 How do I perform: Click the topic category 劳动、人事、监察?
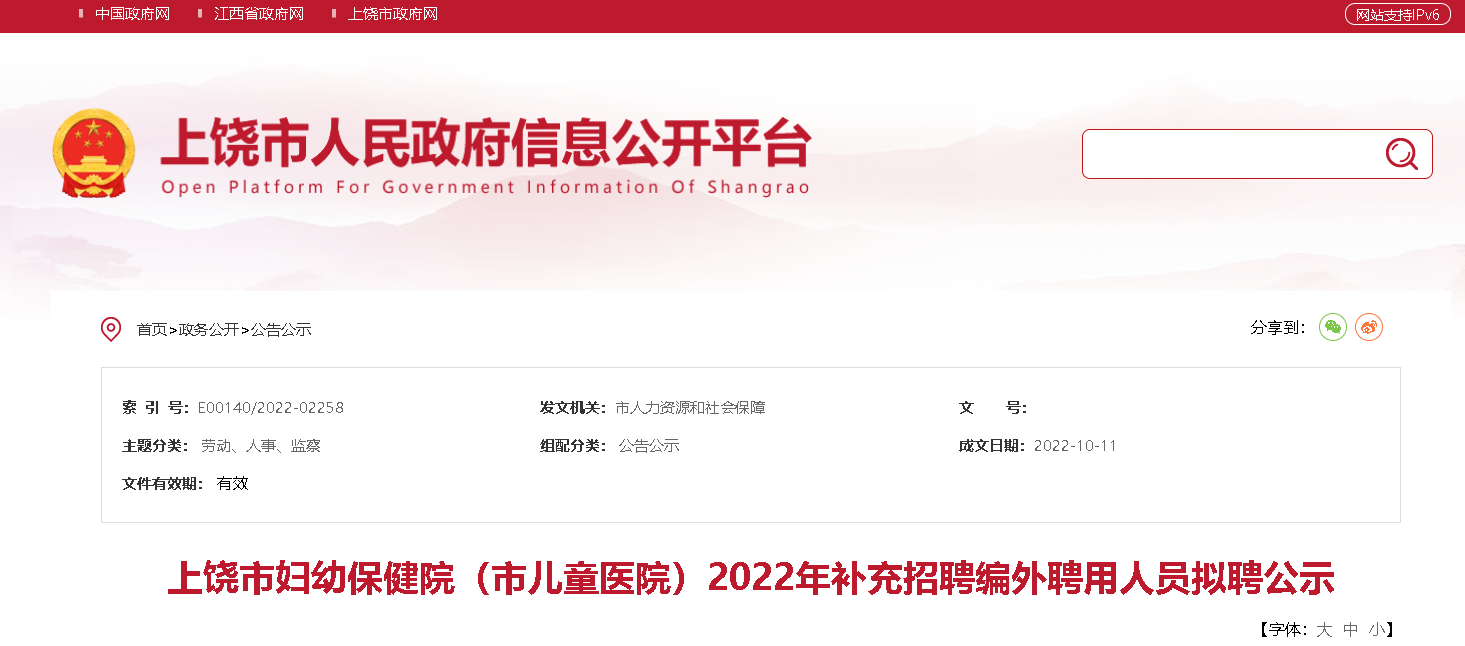261,446
